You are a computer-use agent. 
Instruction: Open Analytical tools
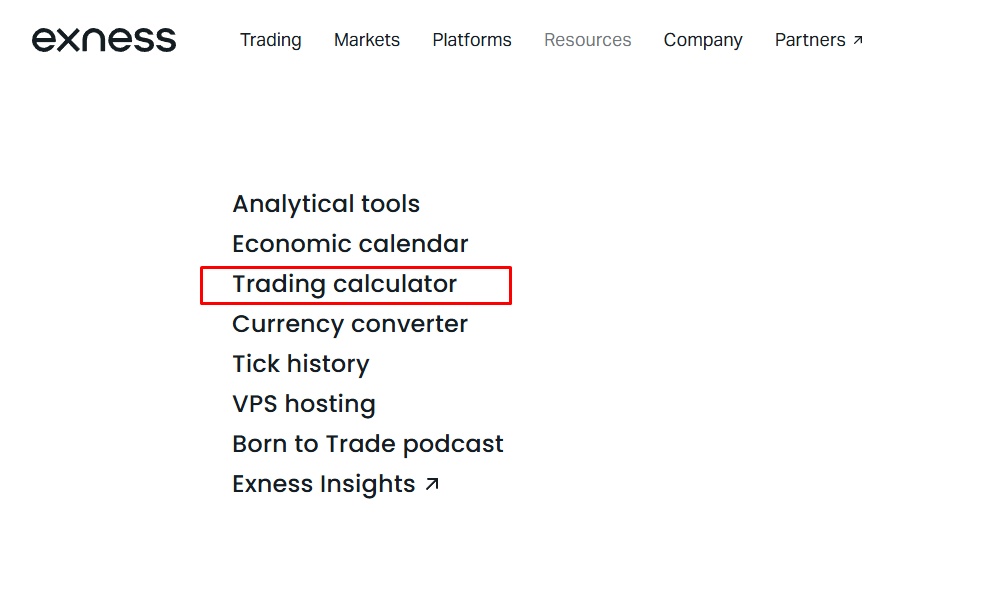(326, 204)
